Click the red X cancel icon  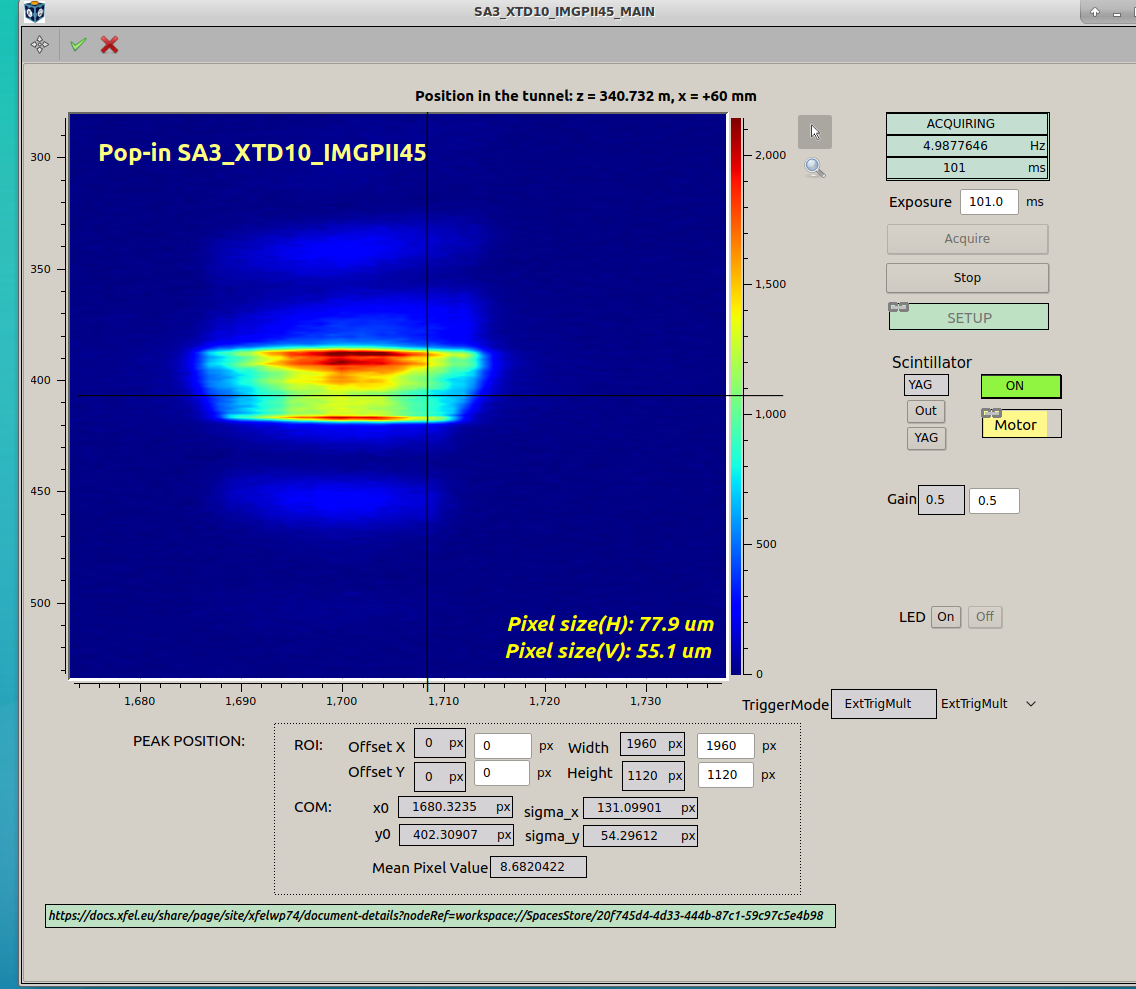(109, 45)
